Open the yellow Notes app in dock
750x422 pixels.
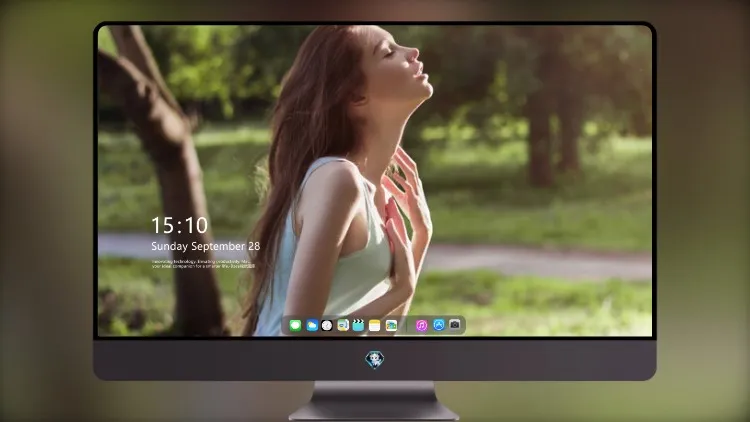click(375, 326)
